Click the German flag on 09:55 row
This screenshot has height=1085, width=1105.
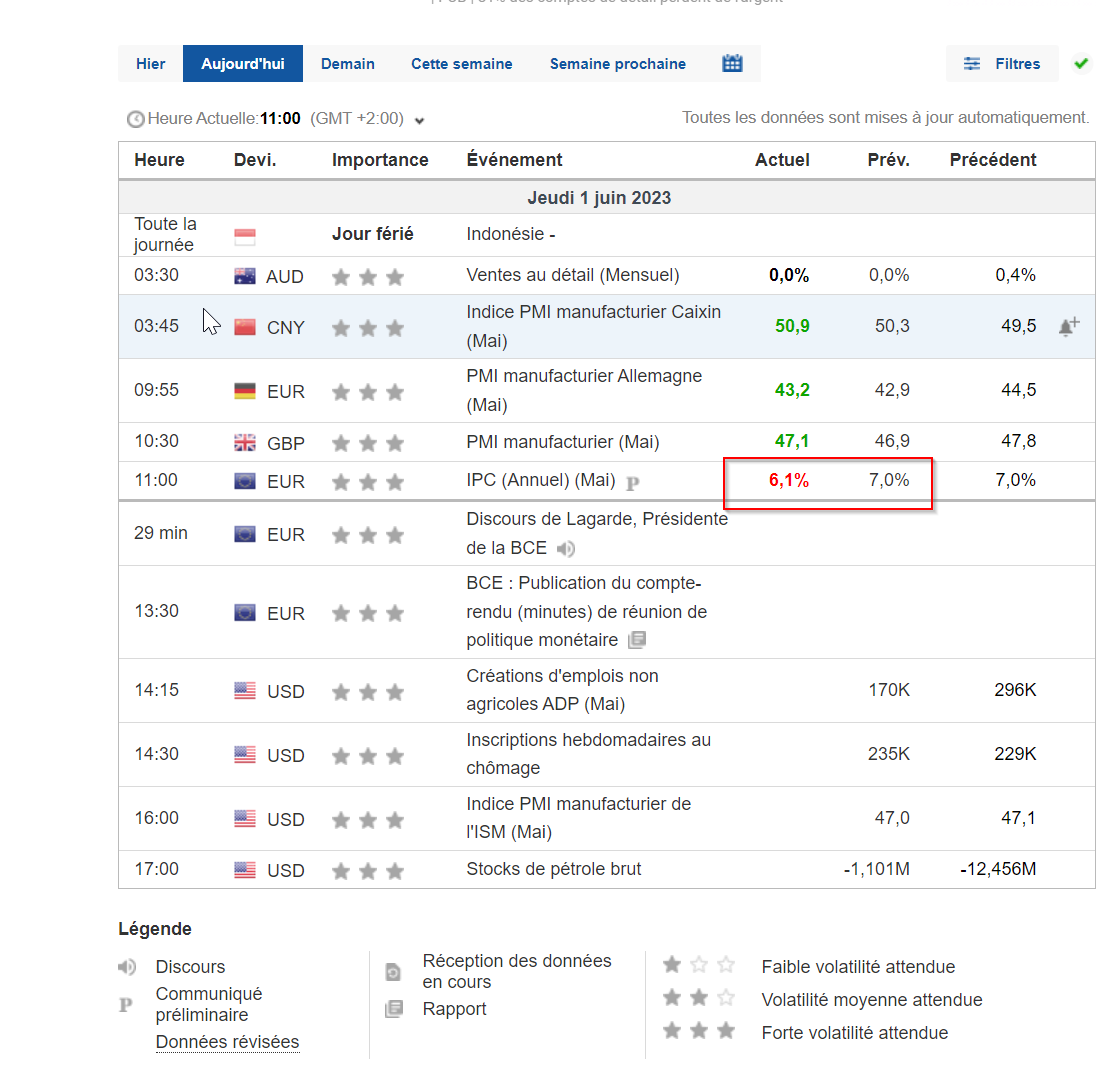click(x=245, y=391)
